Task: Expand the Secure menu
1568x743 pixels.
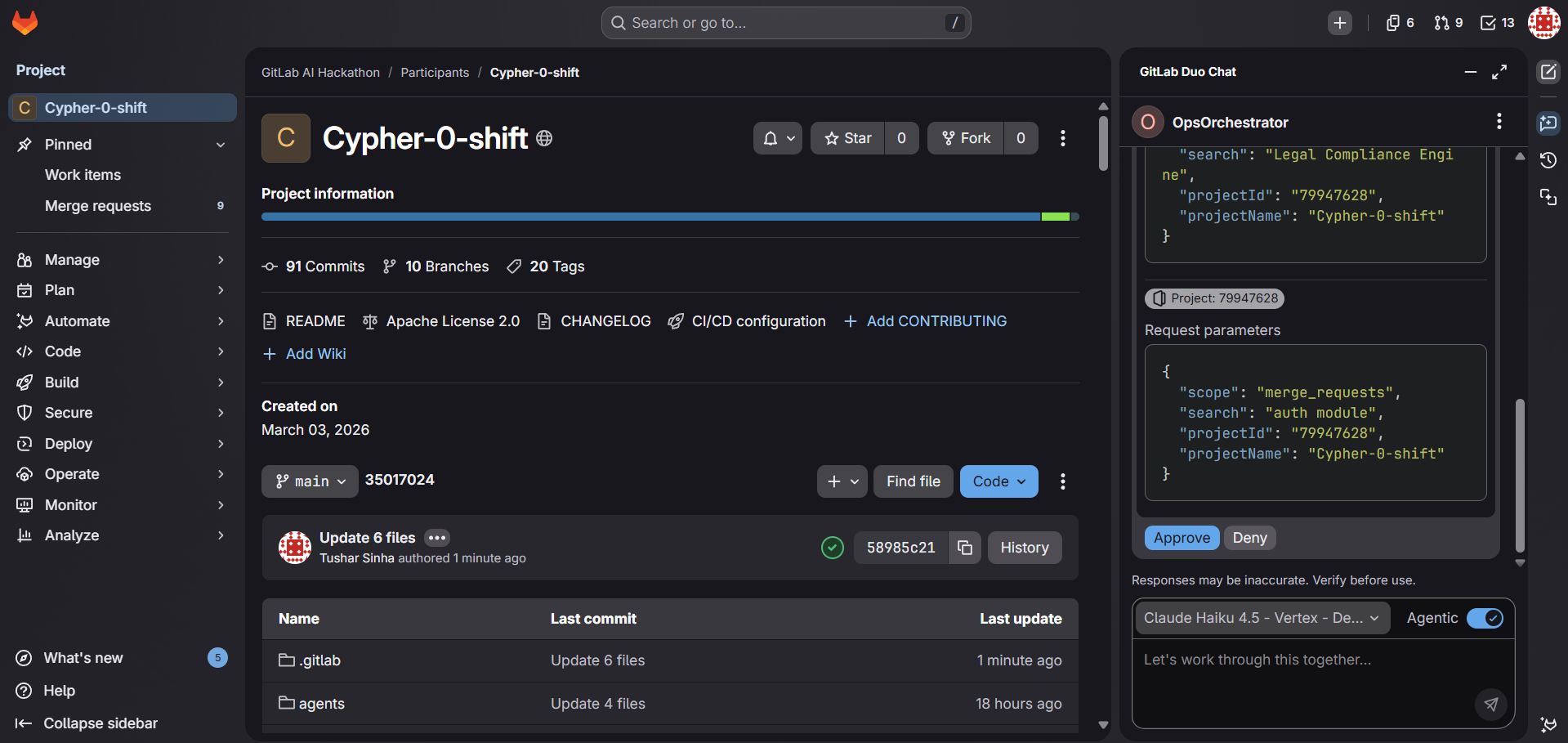Action: pyautogui.click(x=123, y=413)
